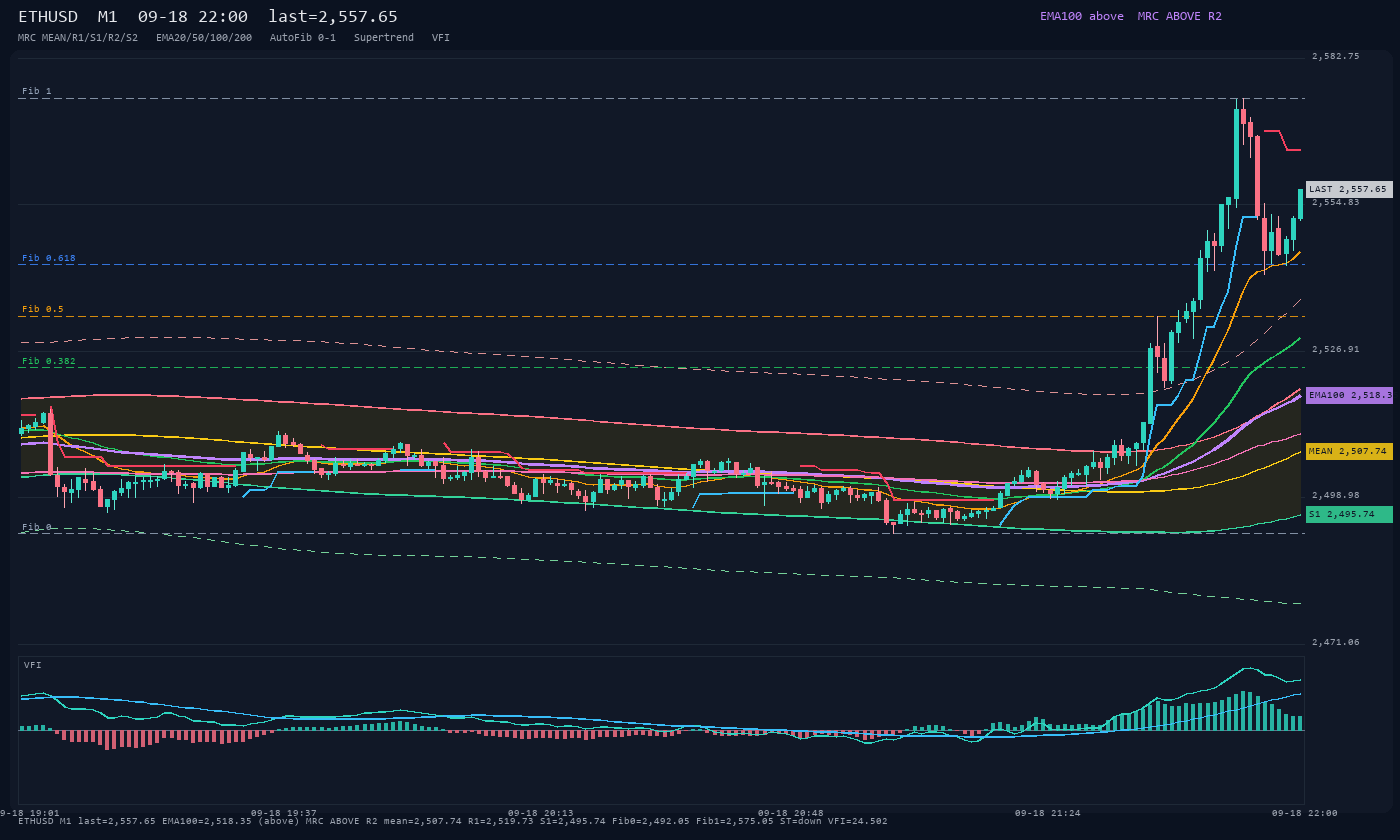Select the EMA20/50/100/200 legend entry

pos(204,37)
